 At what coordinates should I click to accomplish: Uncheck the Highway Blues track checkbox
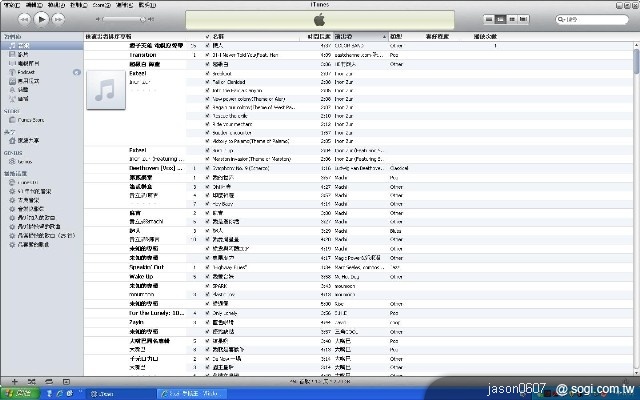(207, 266)
